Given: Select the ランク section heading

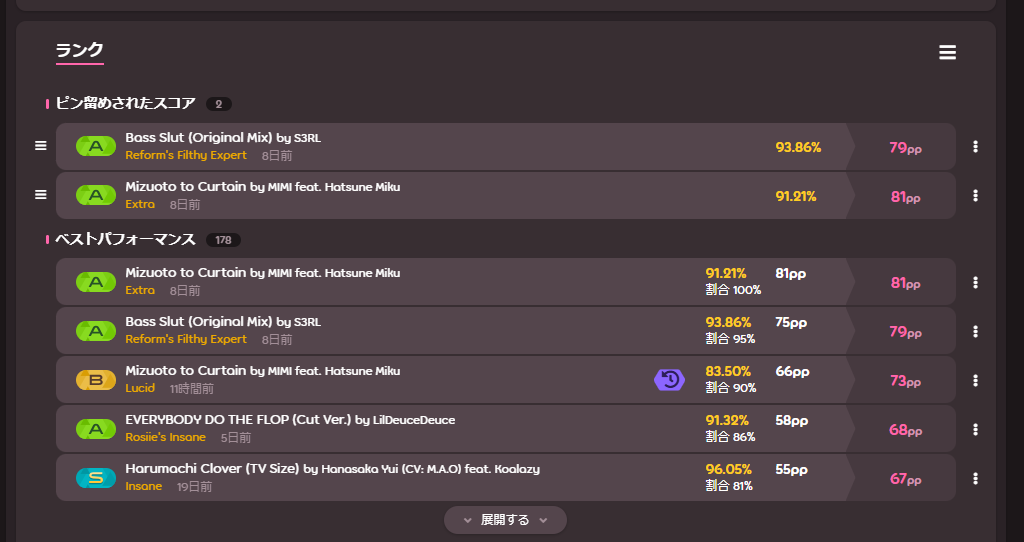Looking at the screenshot, I should [80, 50].
